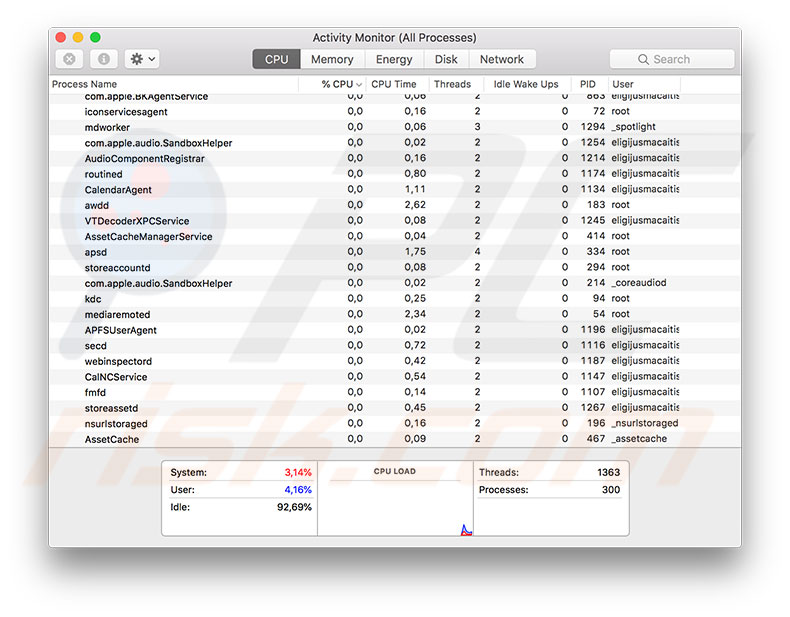The height and width of the screenshot is (617, 790).
Task: Focus the Search field
Action: (x=672, y=59)
